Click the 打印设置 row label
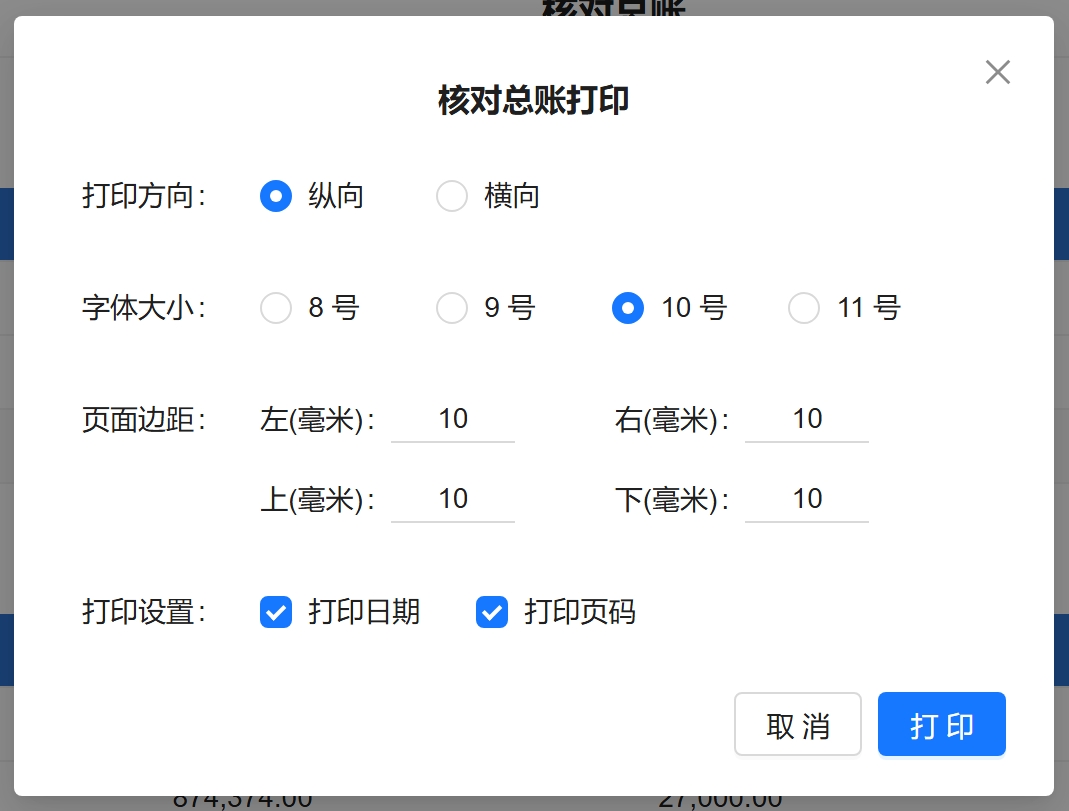The image size is (1069, 811). point(143,612)
